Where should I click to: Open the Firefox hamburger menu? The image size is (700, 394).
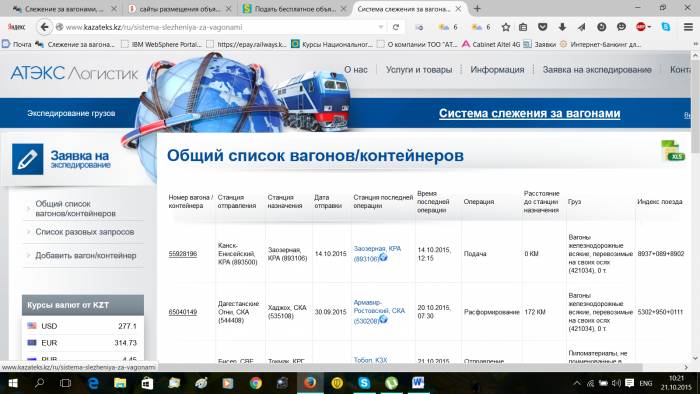(688, 27)
